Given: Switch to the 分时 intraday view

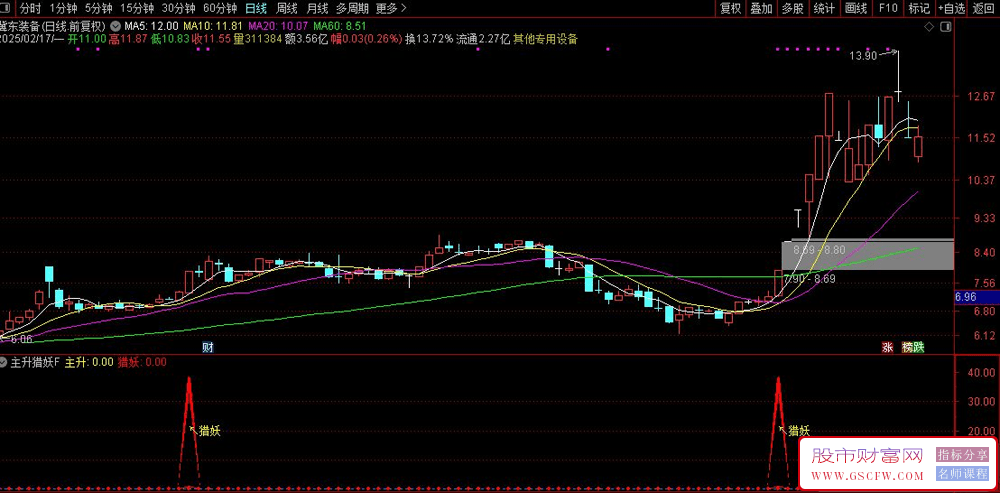Looking at the screenshot, I should point(30,8).
